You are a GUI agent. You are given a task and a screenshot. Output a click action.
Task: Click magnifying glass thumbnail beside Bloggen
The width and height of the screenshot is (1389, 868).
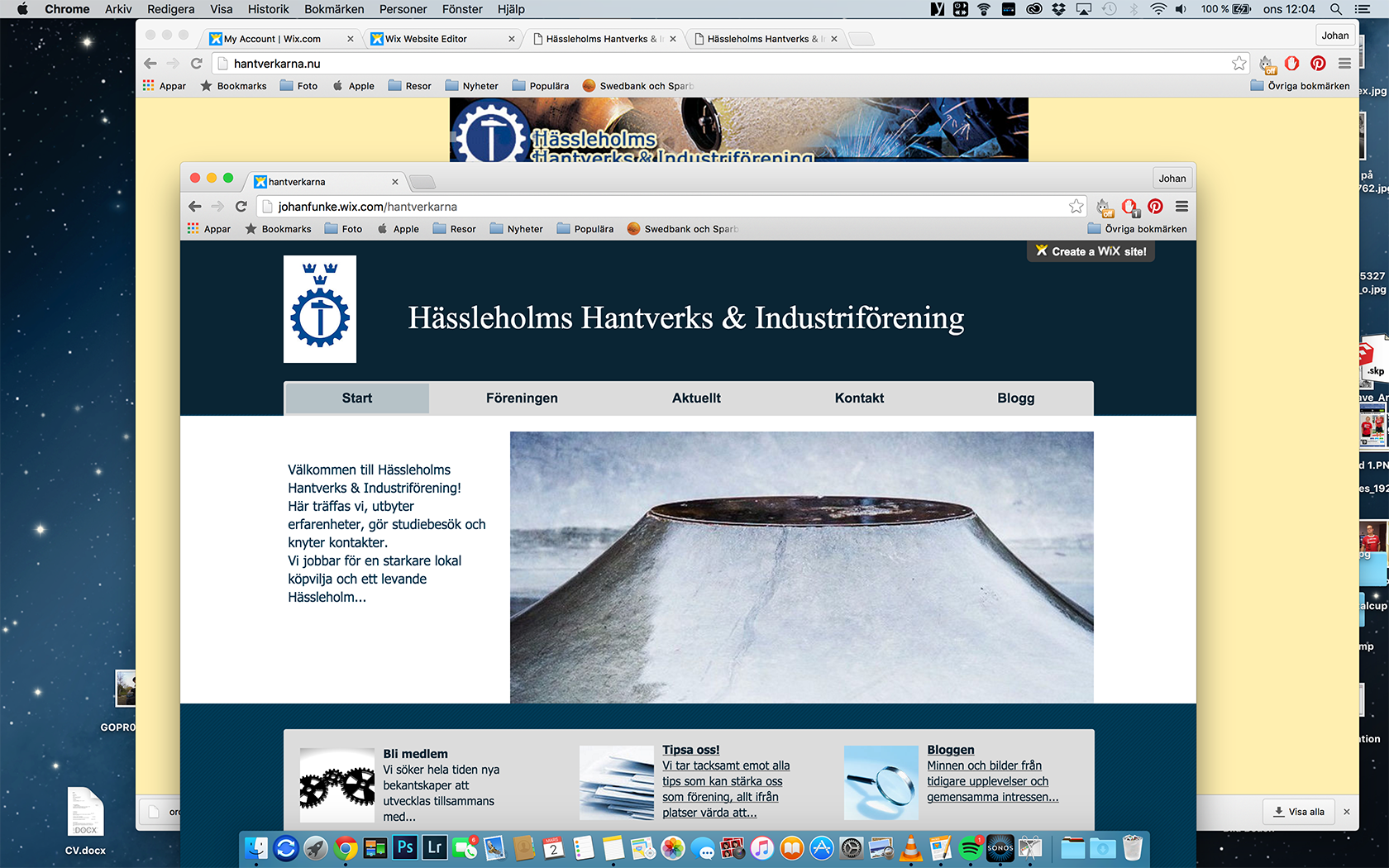click(x=881, y=783)
